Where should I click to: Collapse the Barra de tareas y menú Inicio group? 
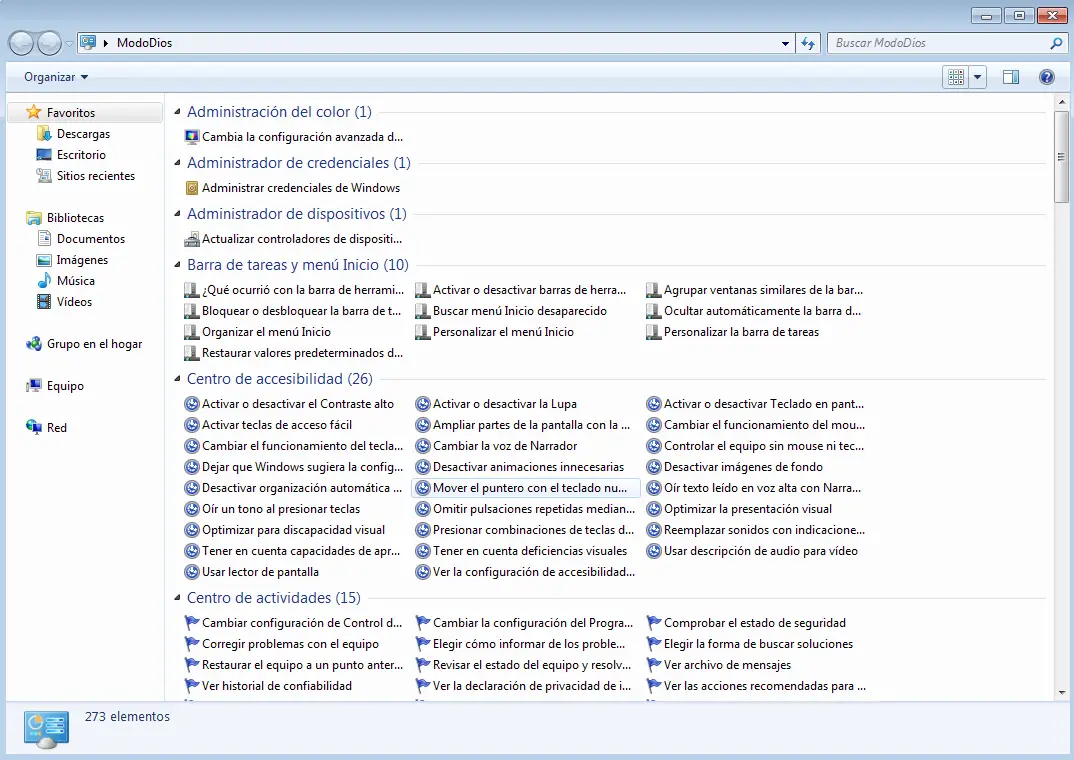click(178, 265)
